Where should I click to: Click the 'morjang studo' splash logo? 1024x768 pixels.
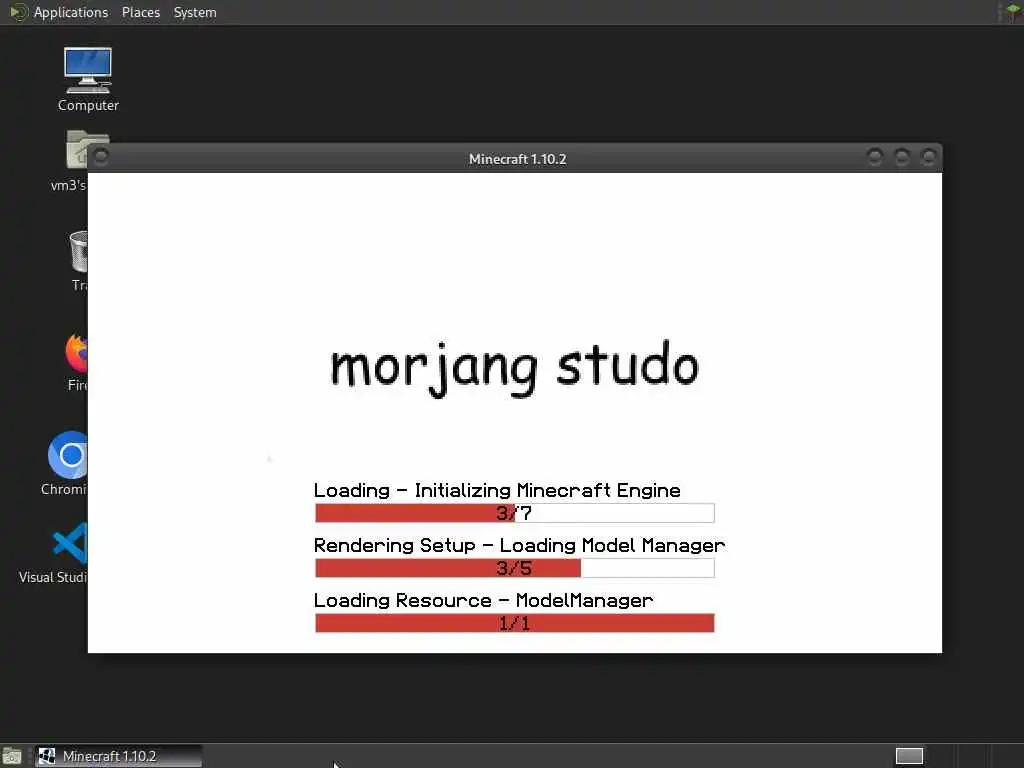click(515, 368)
